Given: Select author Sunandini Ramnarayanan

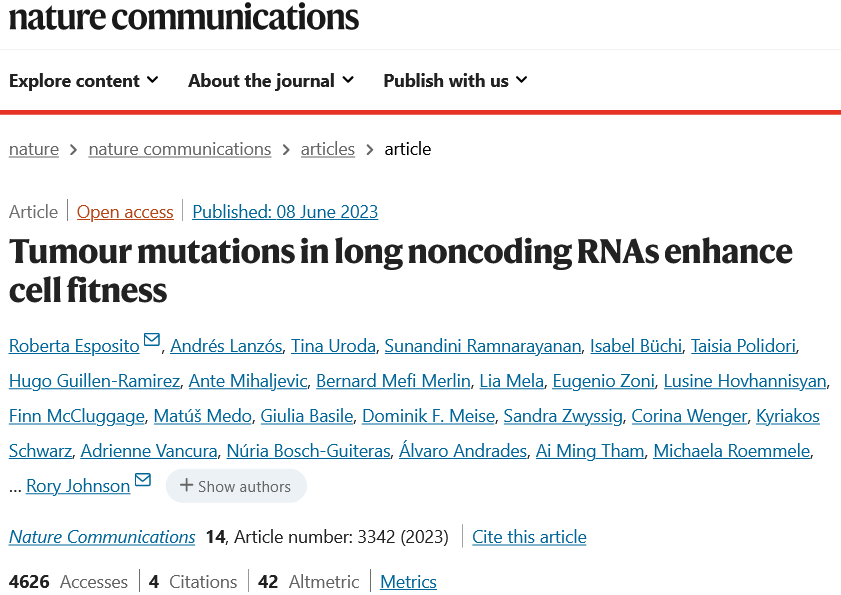Looking at the screenshot, I should (483, 346).
